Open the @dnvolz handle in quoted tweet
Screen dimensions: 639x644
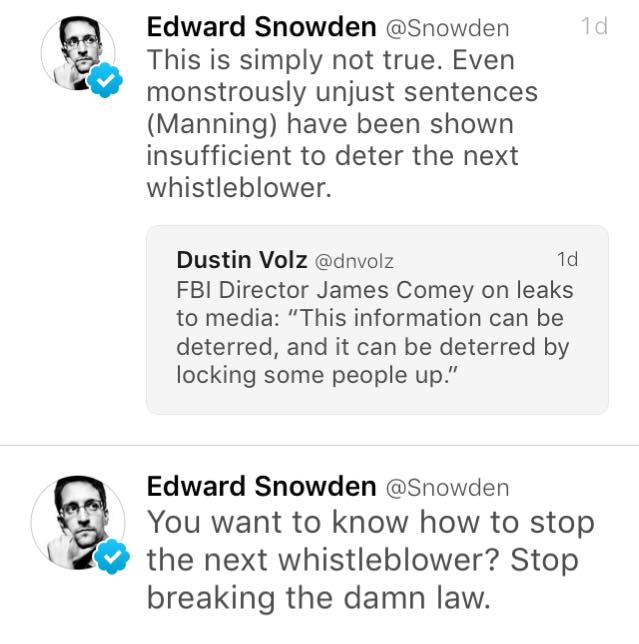354,261
